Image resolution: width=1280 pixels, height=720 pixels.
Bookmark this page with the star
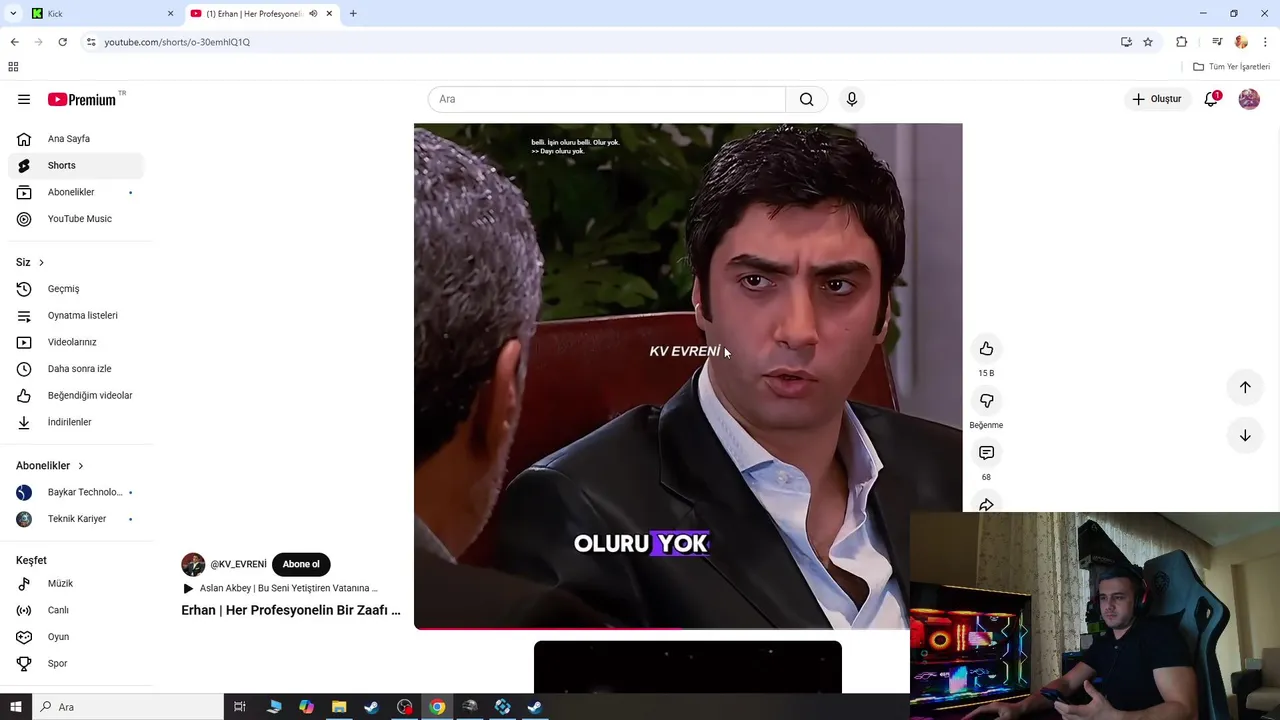(x=1148, y=42)
